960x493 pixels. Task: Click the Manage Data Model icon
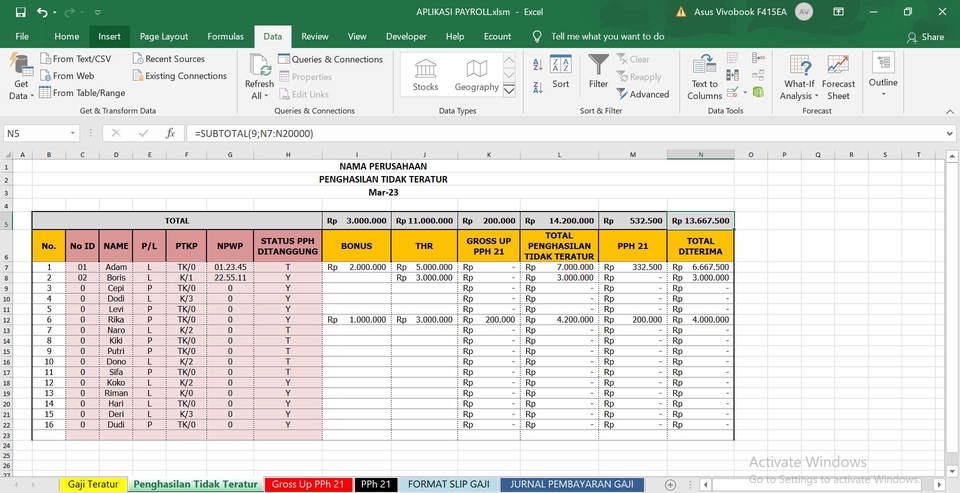[x=758, y=92]
